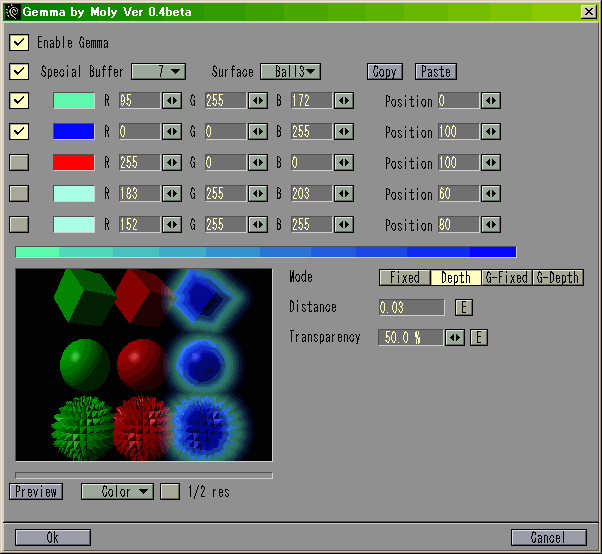Viewport: 602px width, 554px height.
Task: Open the Color preview mode dropdown
Action: coord(117,492)
